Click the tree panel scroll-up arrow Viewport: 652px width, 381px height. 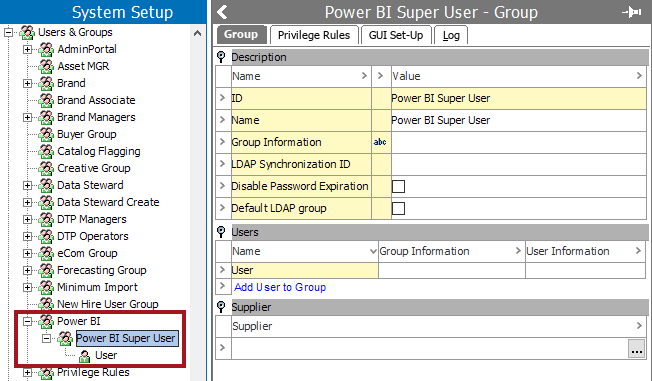tap(198, 33)
